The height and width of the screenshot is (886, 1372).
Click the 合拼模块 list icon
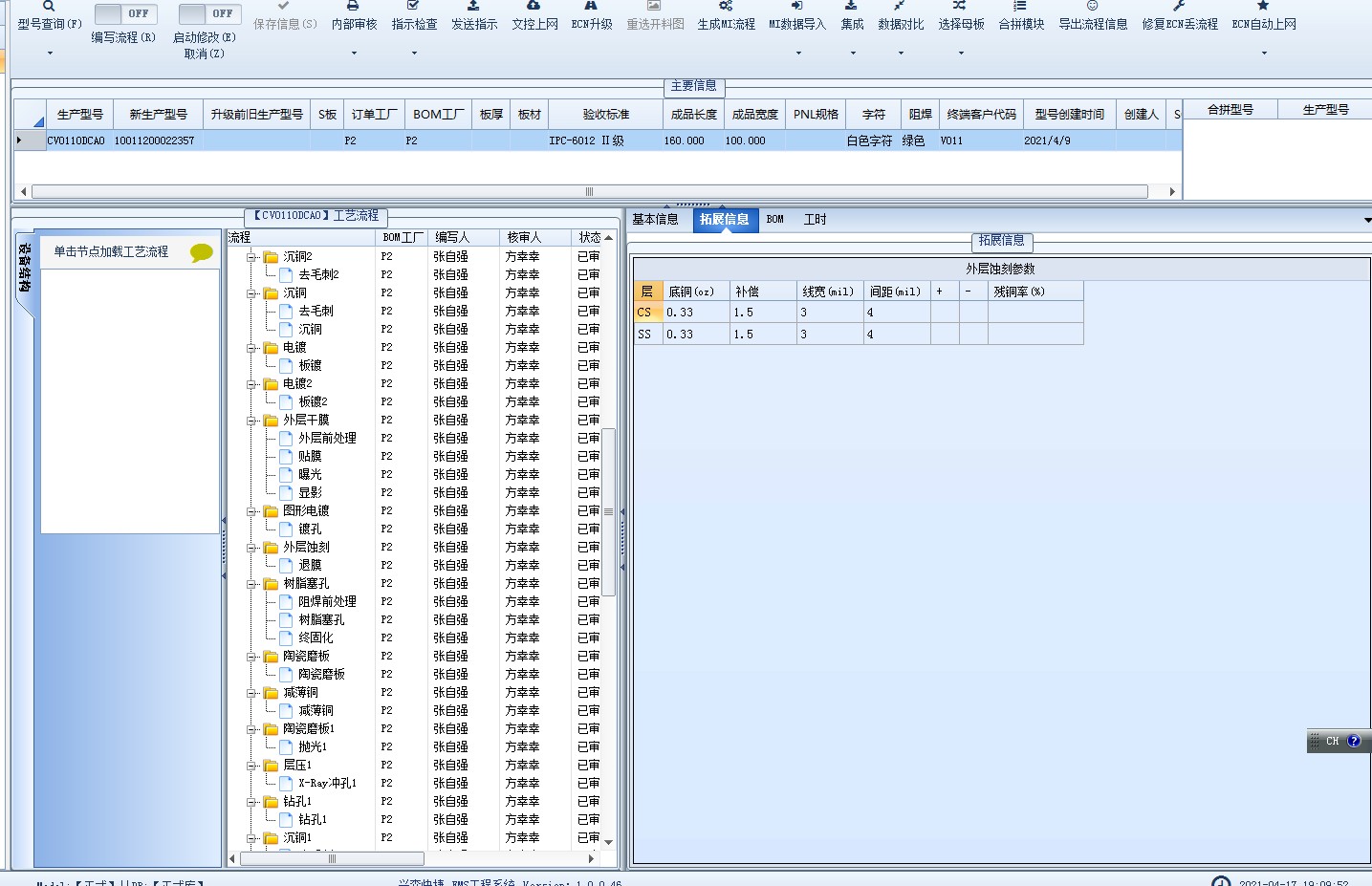pyautogui.click(x=1020, y=6)
